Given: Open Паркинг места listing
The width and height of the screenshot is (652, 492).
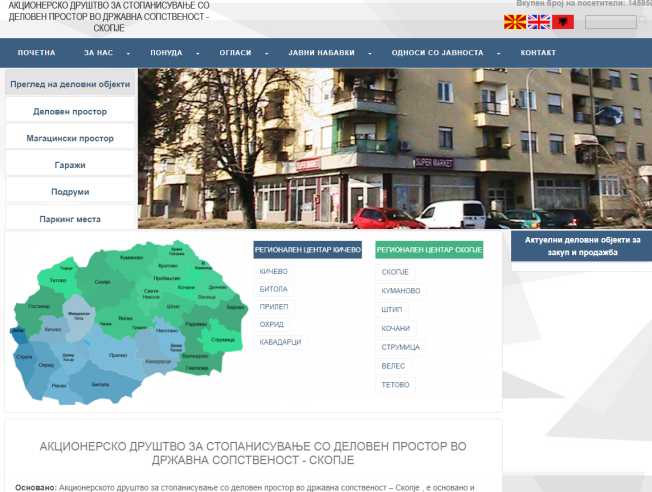Looking at the screenshot, I should [69, 218].
